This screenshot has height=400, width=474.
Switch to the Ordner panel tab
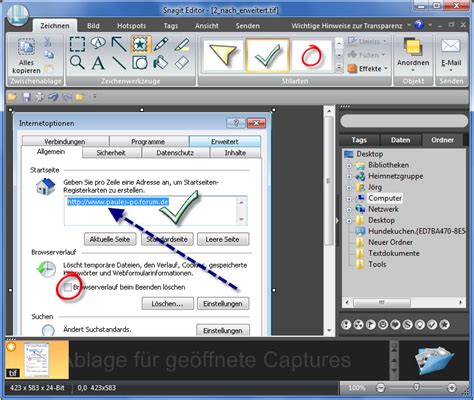click(x=442, y=140)
